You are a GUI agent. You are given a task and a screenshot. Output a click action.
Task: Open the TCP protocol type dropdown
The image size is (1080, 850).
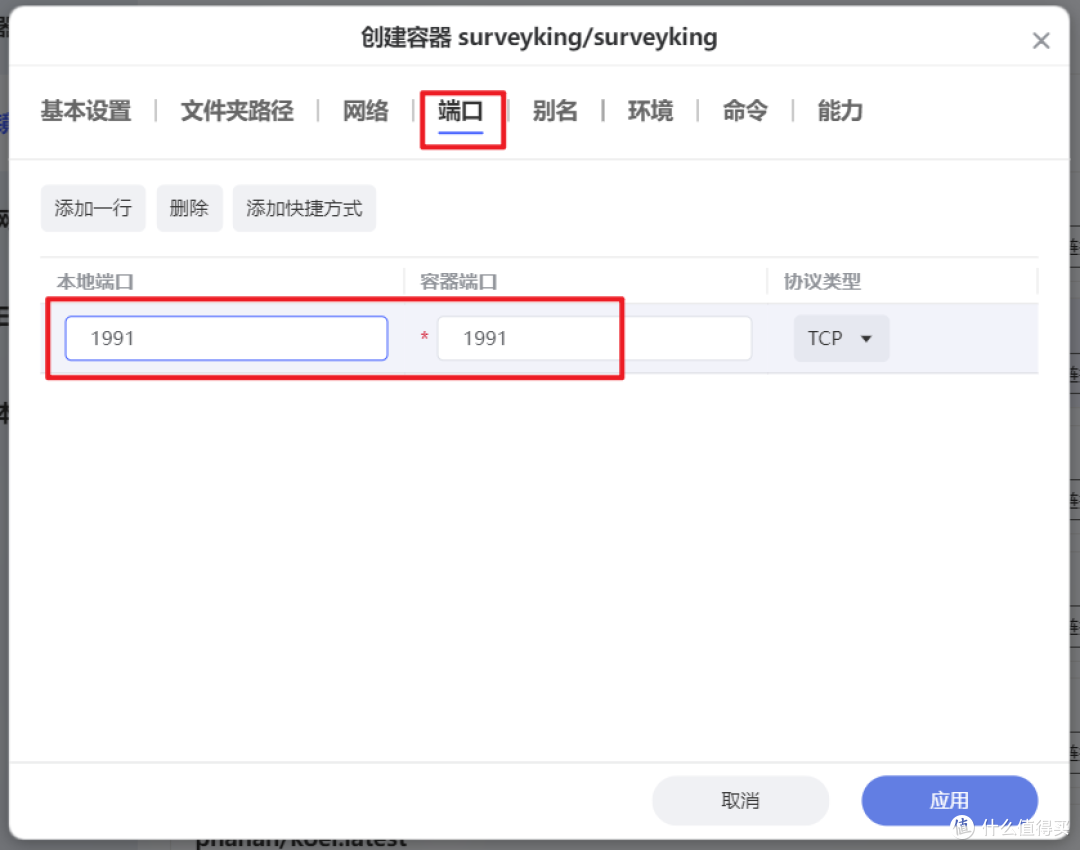[841, 338]
